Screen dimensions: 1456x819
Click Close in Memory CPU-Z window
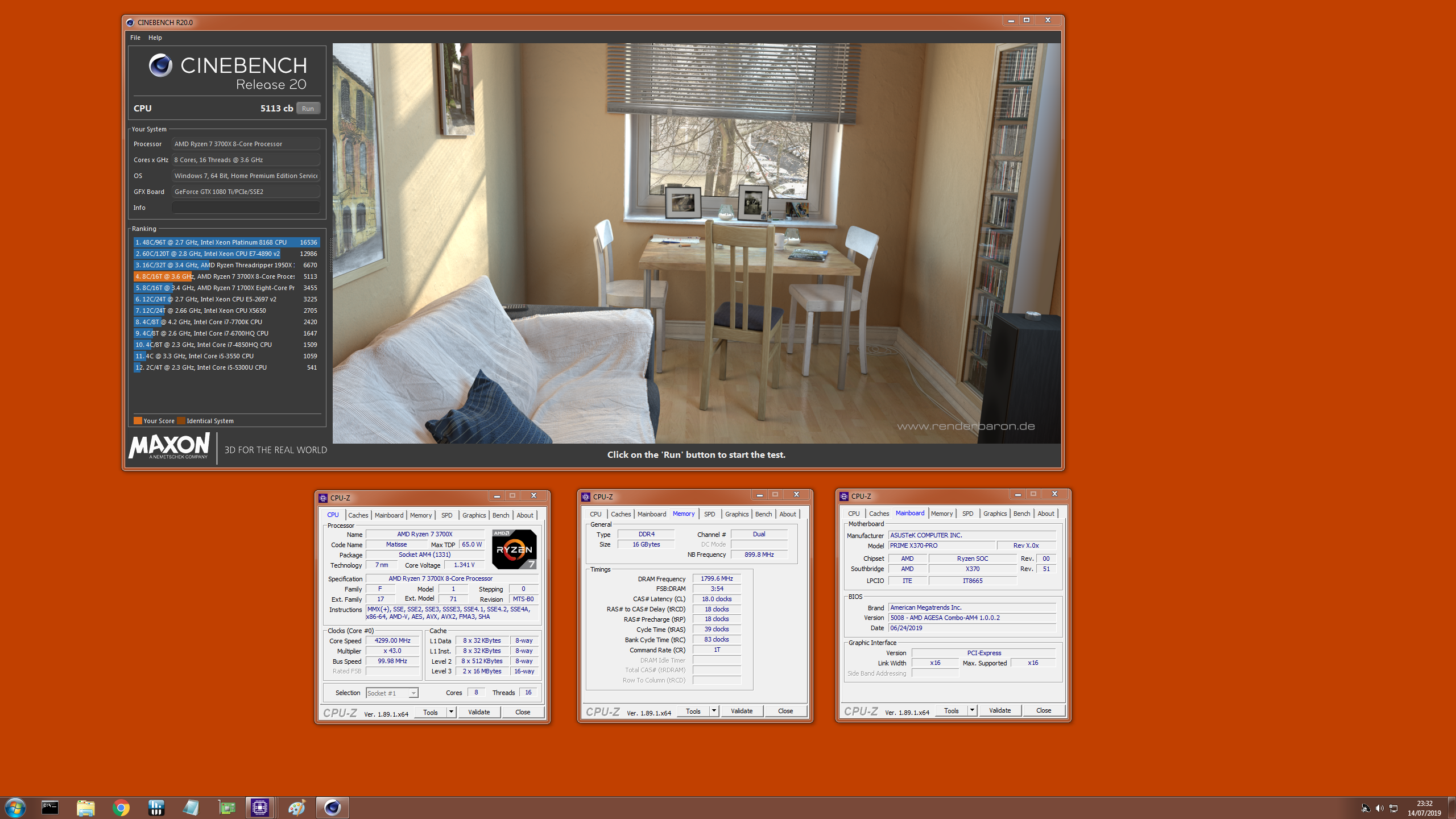click(785, 711)
